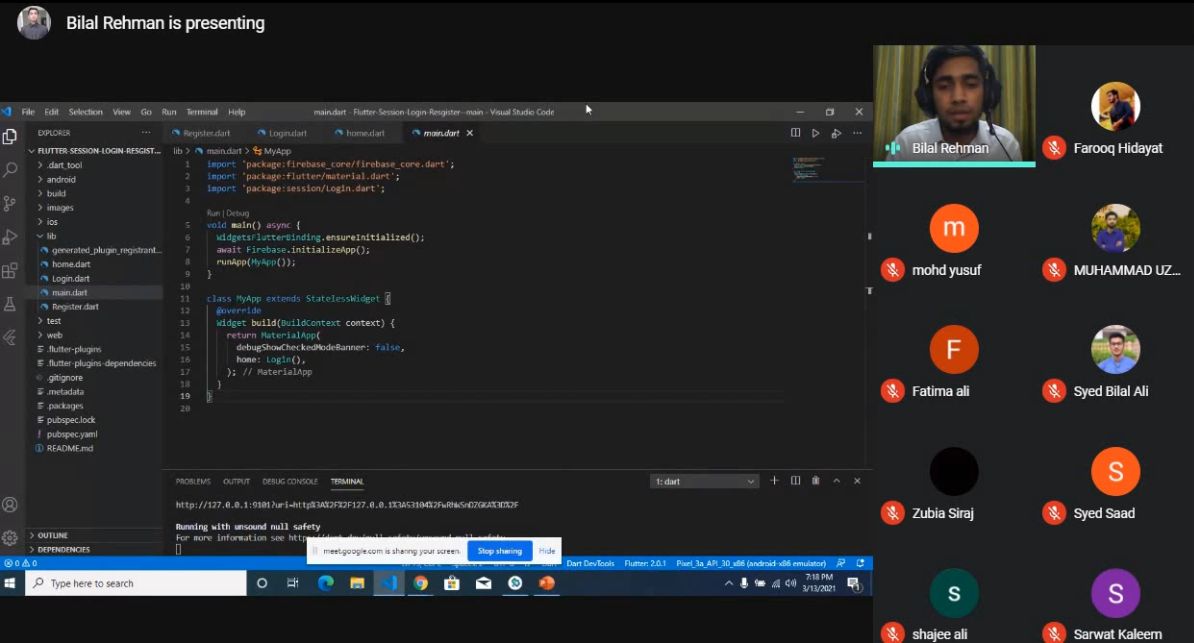Image resolution: width=1194 pixels, height=643 pixels.
Task: Split the terminal panel
Action: point(795,481)
